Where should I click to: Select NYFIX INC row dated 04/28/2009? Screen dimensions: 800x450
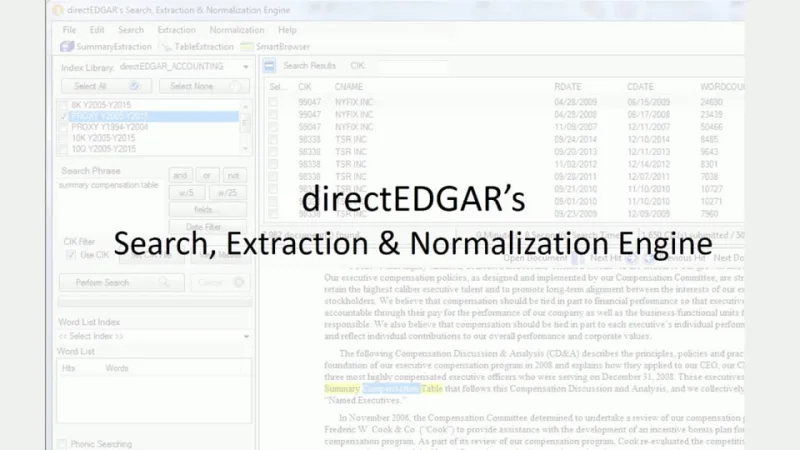pyautogui.click(x=273, y=102)
